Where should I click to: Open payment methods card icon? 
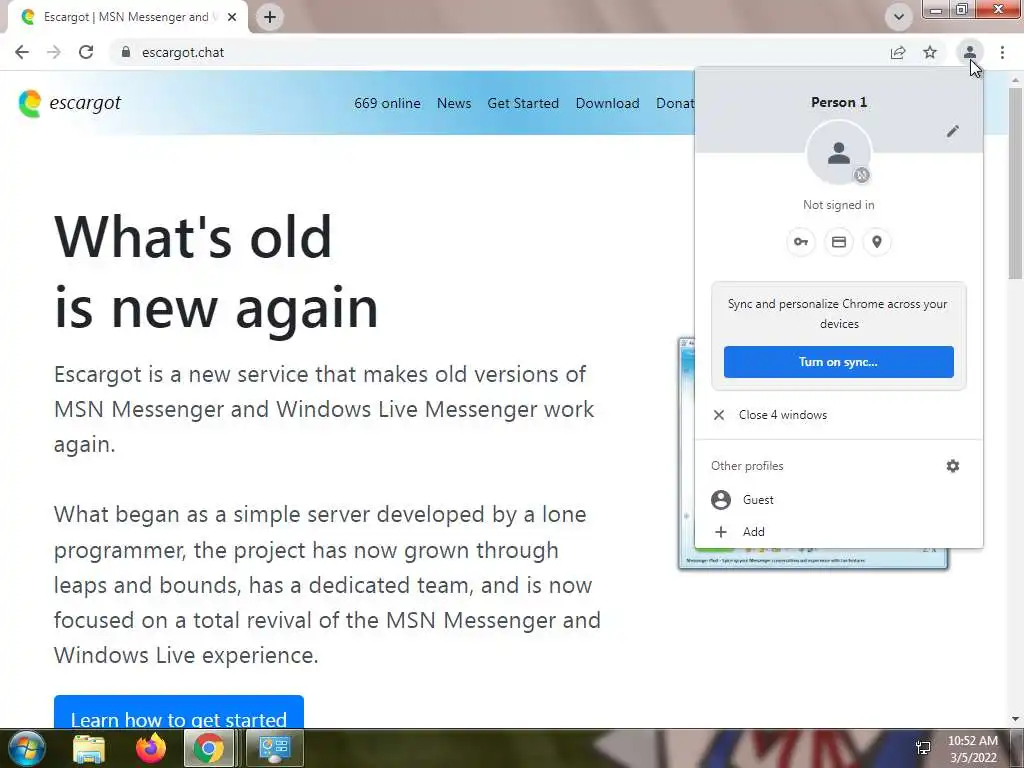pos(839,242)
